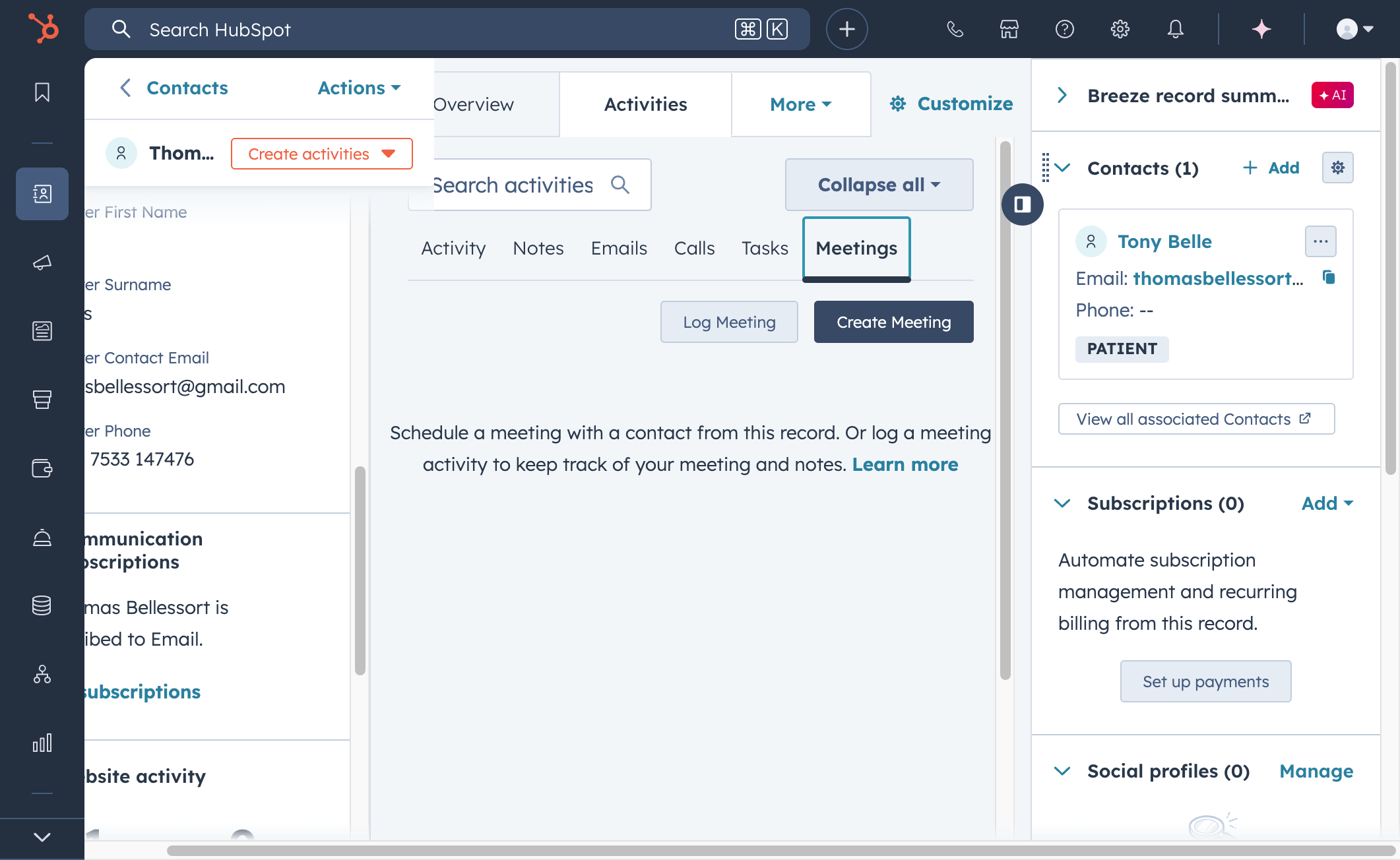The height and width of the screenshot is (860, 1400).
Task: Open the Automation workflows sidebar icon
Action: click(x=42, y=674)
